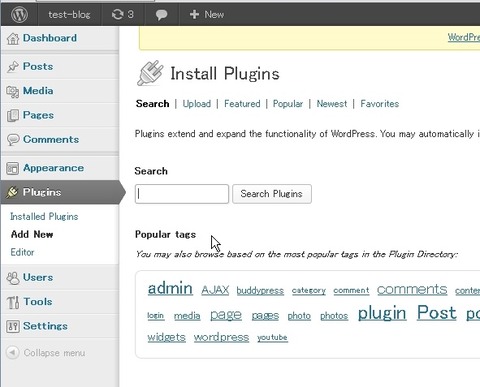Image resolution: width=480 pixels, height=387 pixels.
Task: Switch to the Popular tab
Action: pyautogui.click(x=288, y=104)
